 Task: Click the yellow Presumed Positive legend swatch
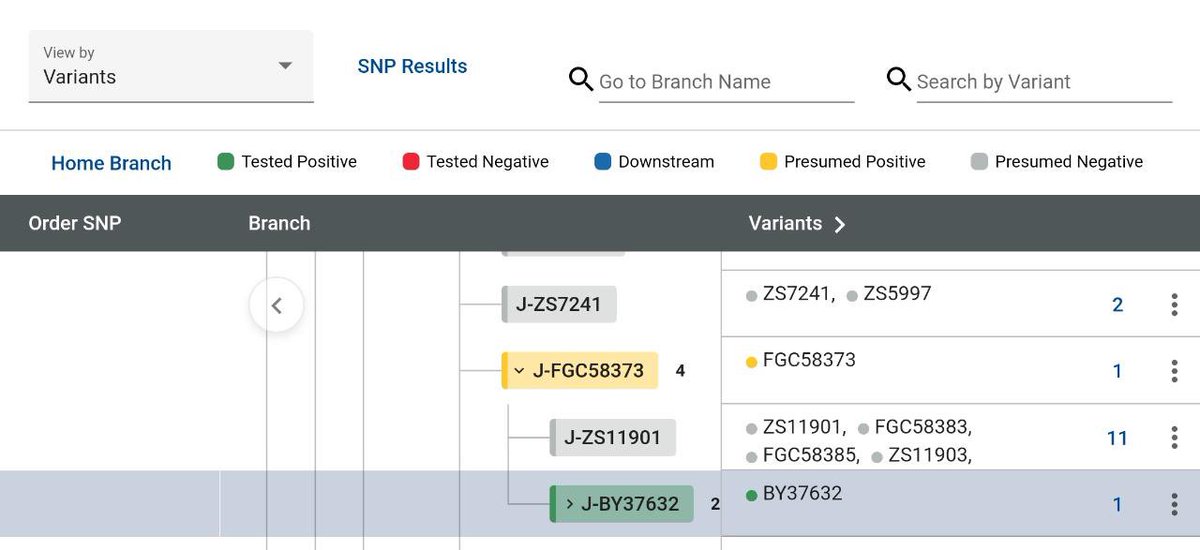pyautogui.click(x=768, y=161)
